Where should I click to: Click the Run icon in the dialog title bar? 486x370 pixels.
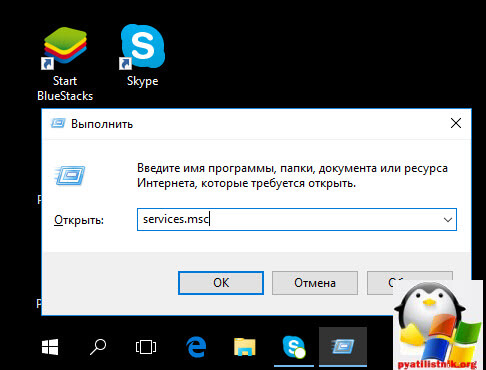click(x=58, y=124)
